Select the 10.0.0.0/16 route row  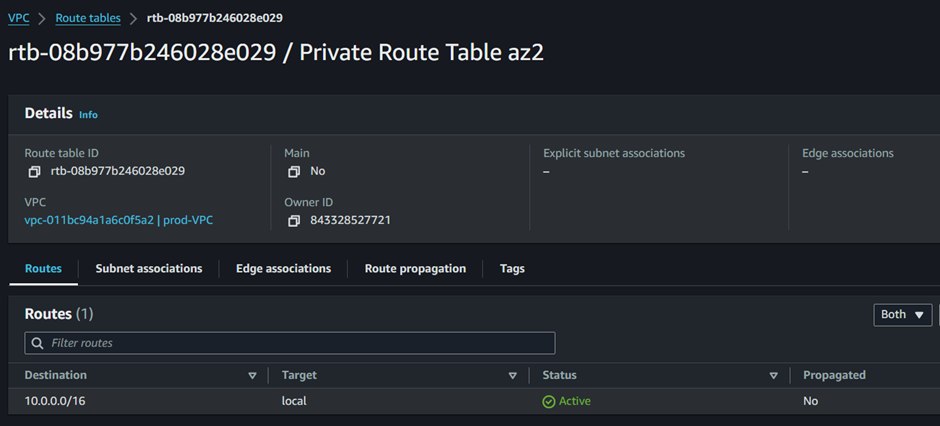coord(474,401)
